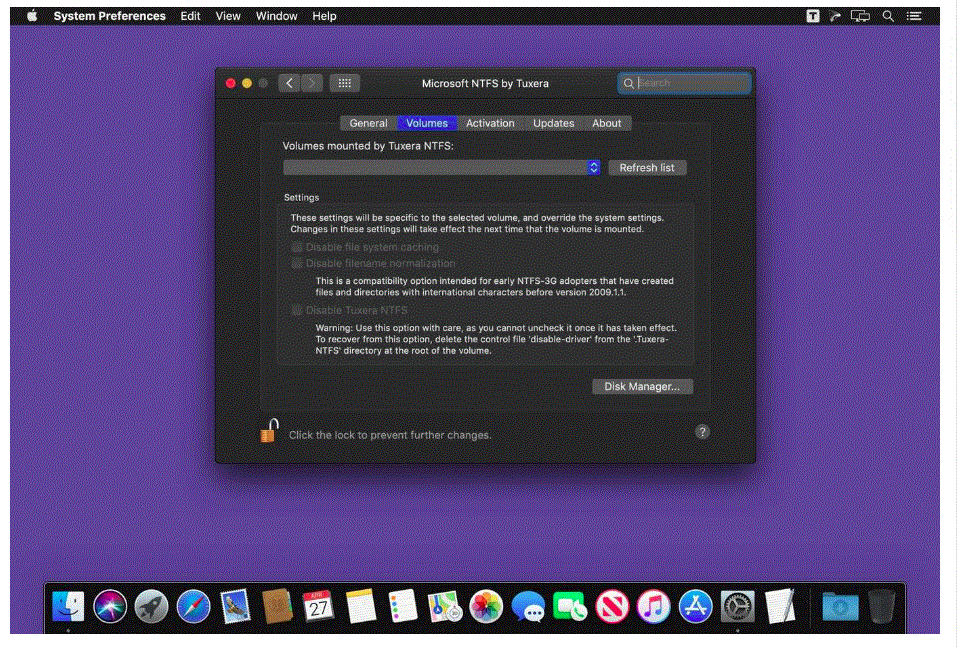Open Finder from the dock

pyautogui.click(x=68, y=606)
